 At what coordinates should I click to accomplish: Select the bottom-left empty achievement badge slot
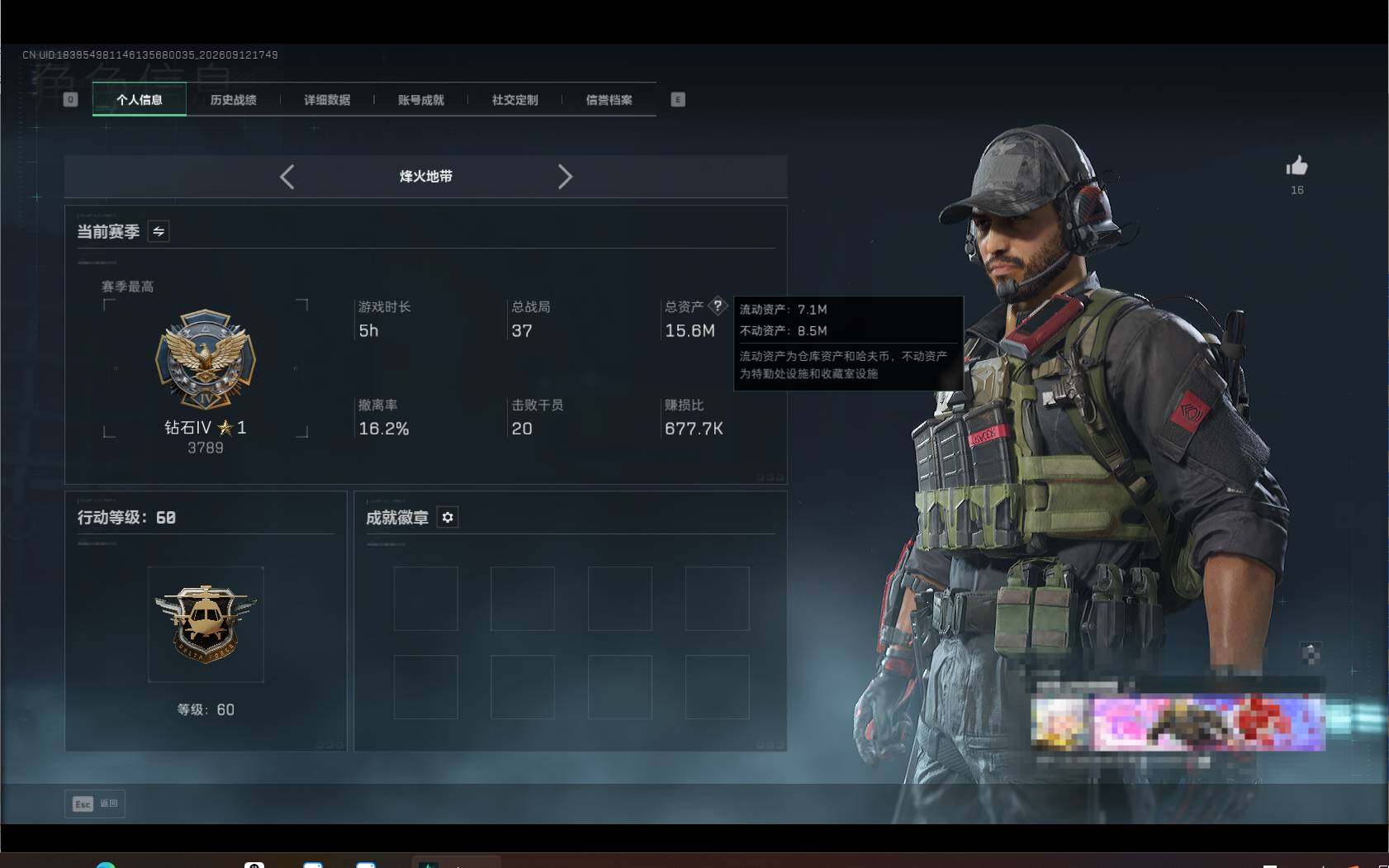(426, 687)
